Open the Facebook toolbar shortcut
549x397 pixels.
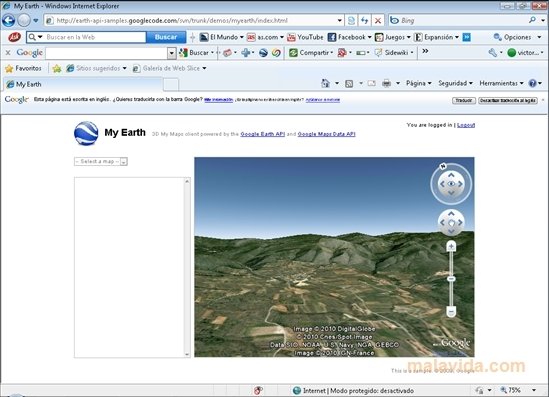point(349,37)
